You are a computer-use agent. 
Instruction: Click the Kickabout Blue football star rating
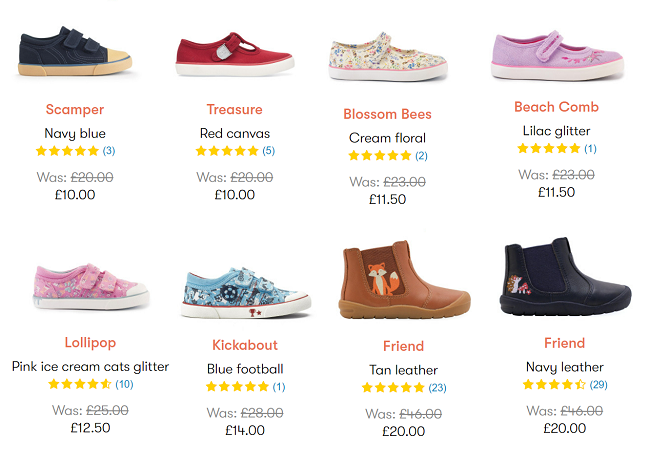point(245,386)
